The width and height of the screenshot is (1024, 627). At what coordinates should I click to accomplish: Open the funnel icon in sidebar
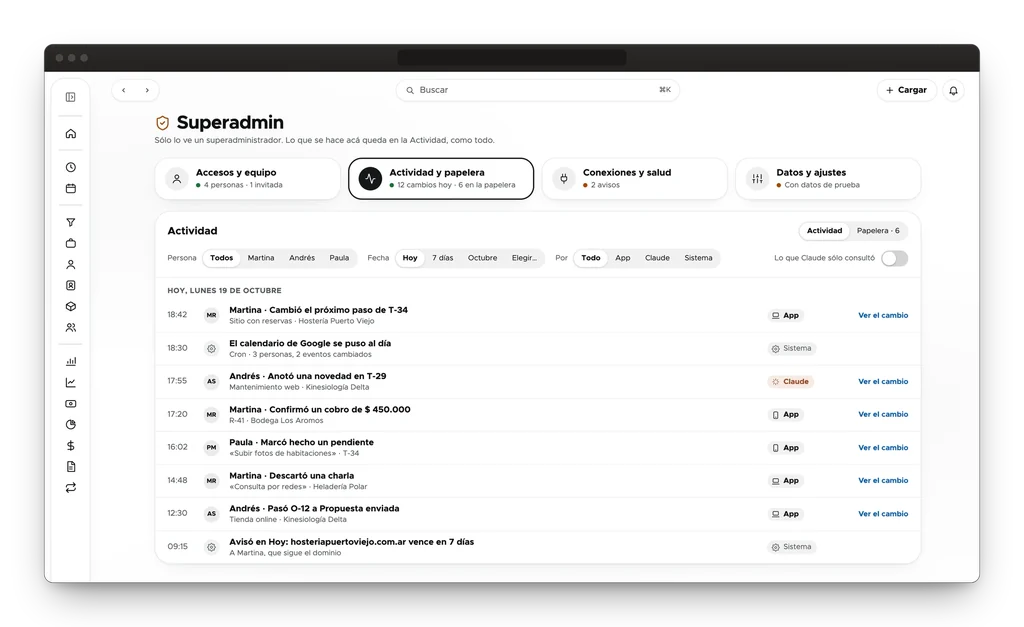pos(71,223)
